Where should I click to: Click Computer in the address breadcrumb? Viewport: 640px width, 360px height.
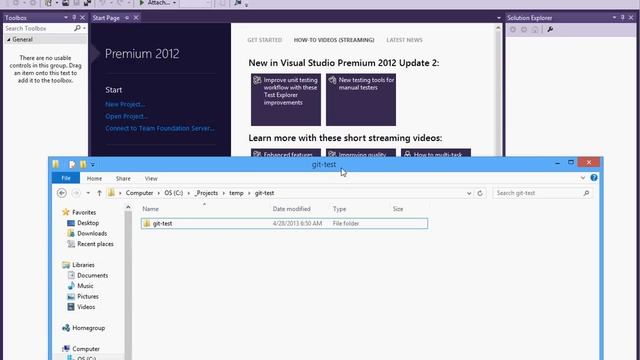pyautogui.click(x=139, y=193)
